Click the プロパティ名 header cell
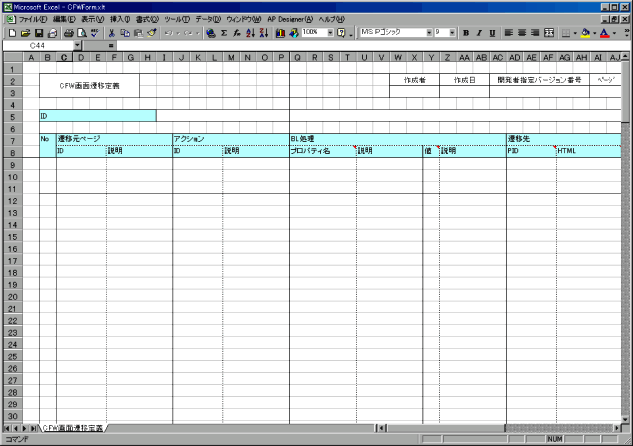Screen dimensions: 633x446 (323, 151)
